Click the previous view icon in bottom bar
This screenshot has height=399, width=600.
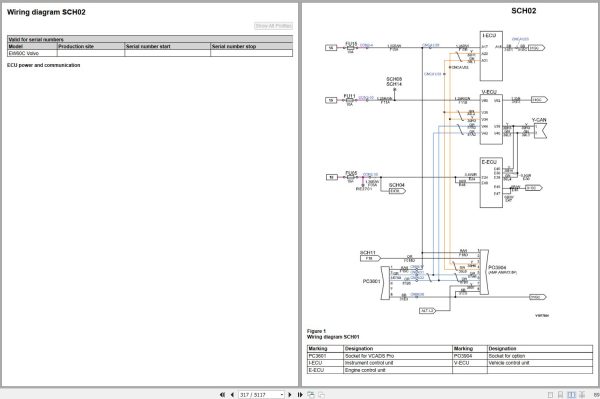[x=311, y=394]
